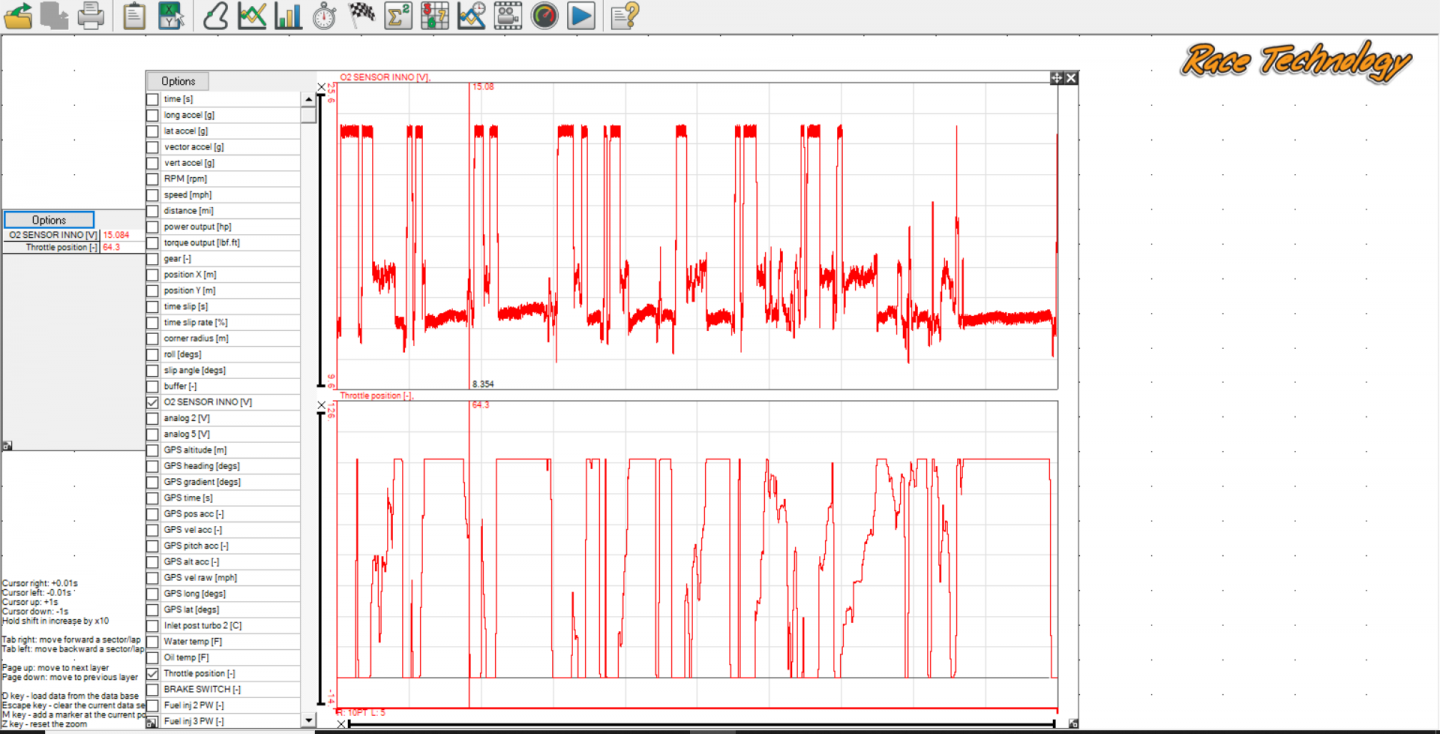The height and width of the screenshot is (734, 1440).
Task: Open the XY graph tool
Action: [171, 15]
